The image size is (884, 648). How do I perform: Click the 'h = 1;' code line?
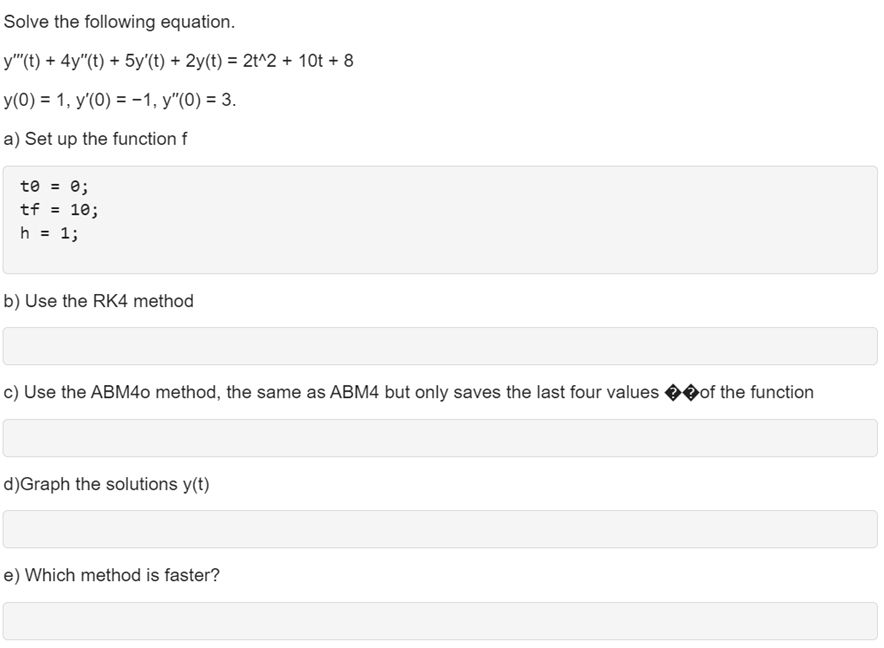(x=49, y=233)
